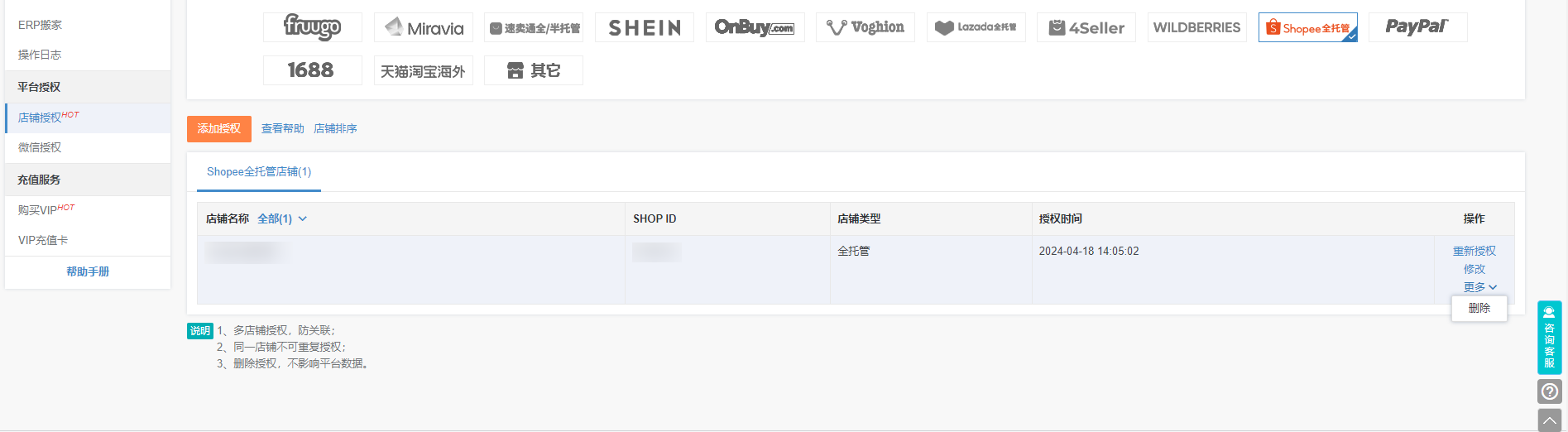The image size is (1568, 432).
Task: Pick the OnBuy.com platform logo
Action: 755,27
